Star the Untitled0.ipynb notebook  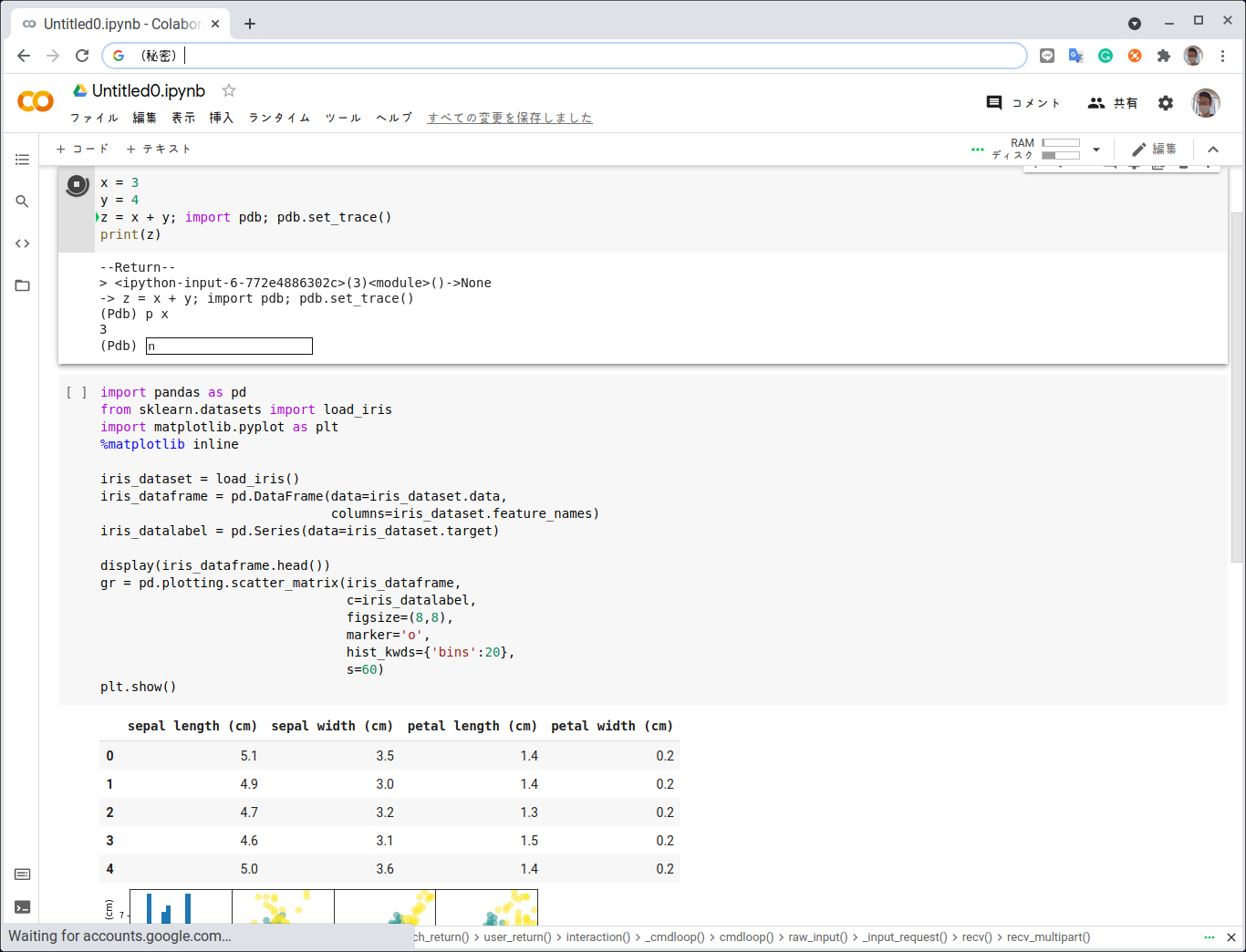[x=228, y=90]
